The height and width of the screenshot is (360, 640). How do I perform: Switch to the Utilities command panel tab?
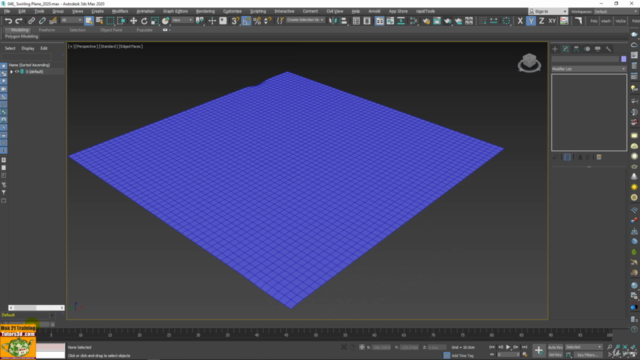608,49
